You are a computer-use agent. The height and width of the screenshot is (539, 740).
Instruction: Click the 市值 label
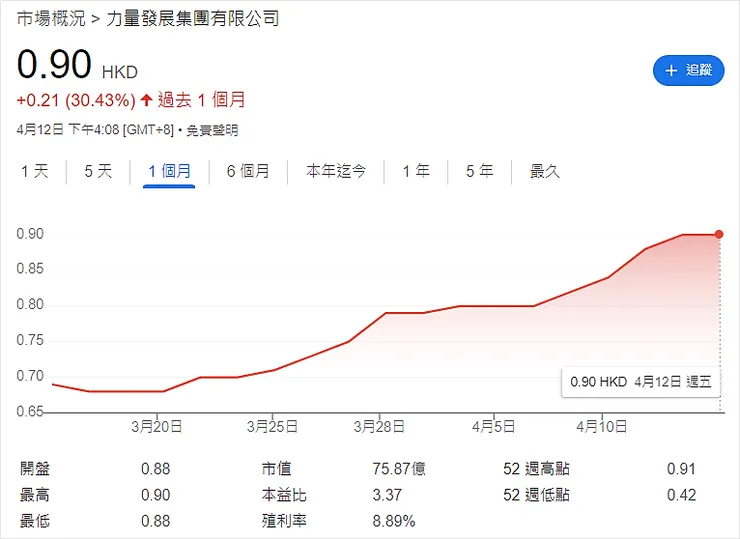[x=277, y=469]
